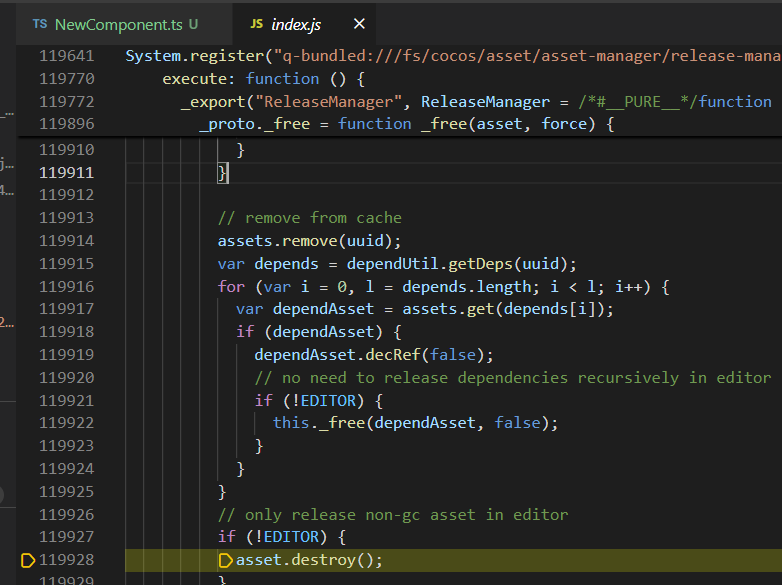This screenshot has width=782, height=585.
Task: Click 'if (dependAsset) {' on line 119918
Action: (319, 332)
